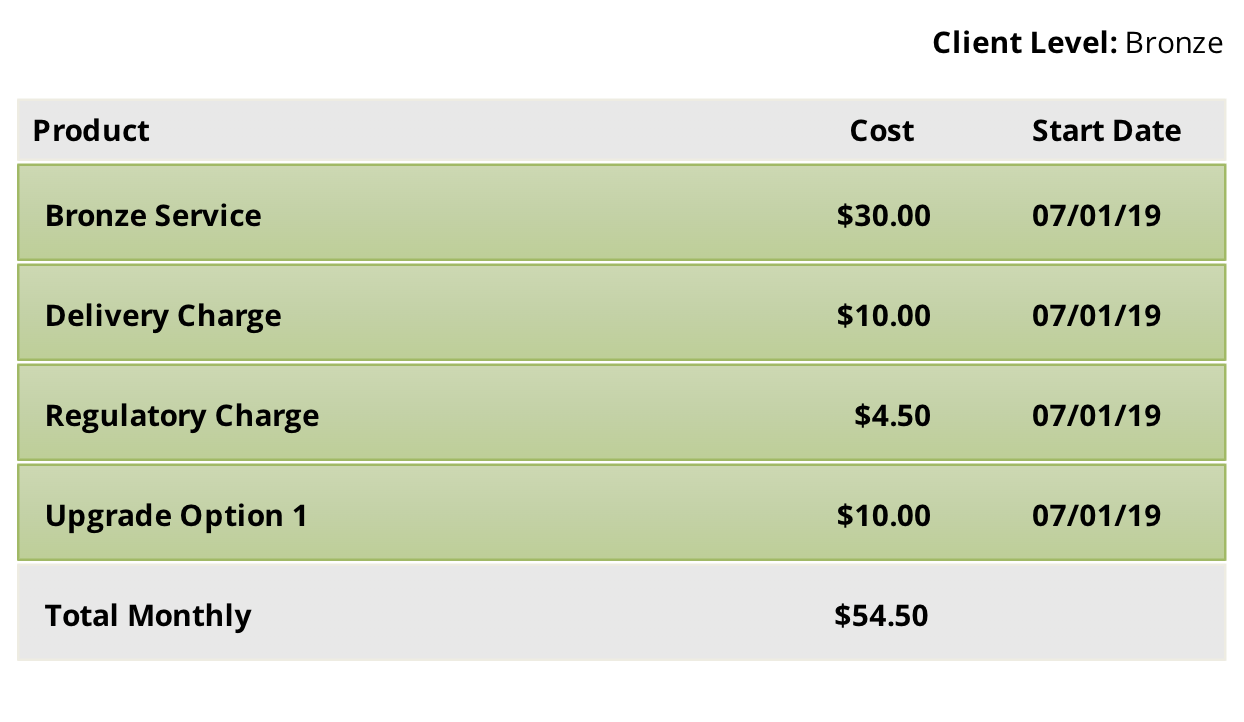Click the Delivery Charge start date
Screen dimensions: 1244x722
tap(1096, 316)
